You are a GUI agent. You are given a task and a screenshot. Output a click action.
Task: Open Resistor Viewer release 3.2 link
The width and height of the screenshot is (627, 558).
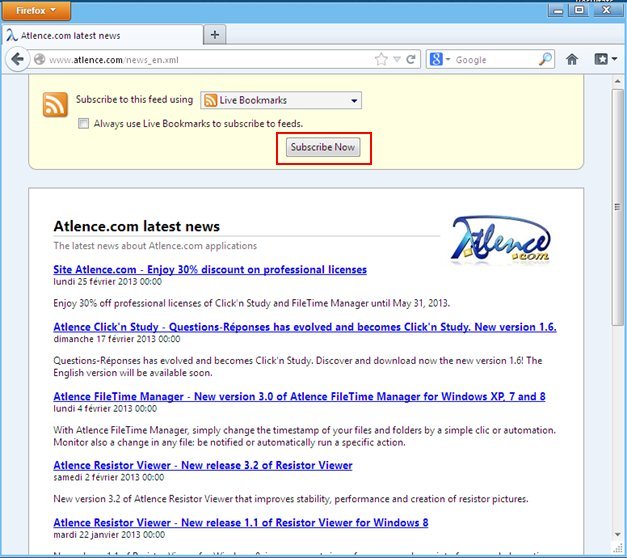tap(203, 465)
